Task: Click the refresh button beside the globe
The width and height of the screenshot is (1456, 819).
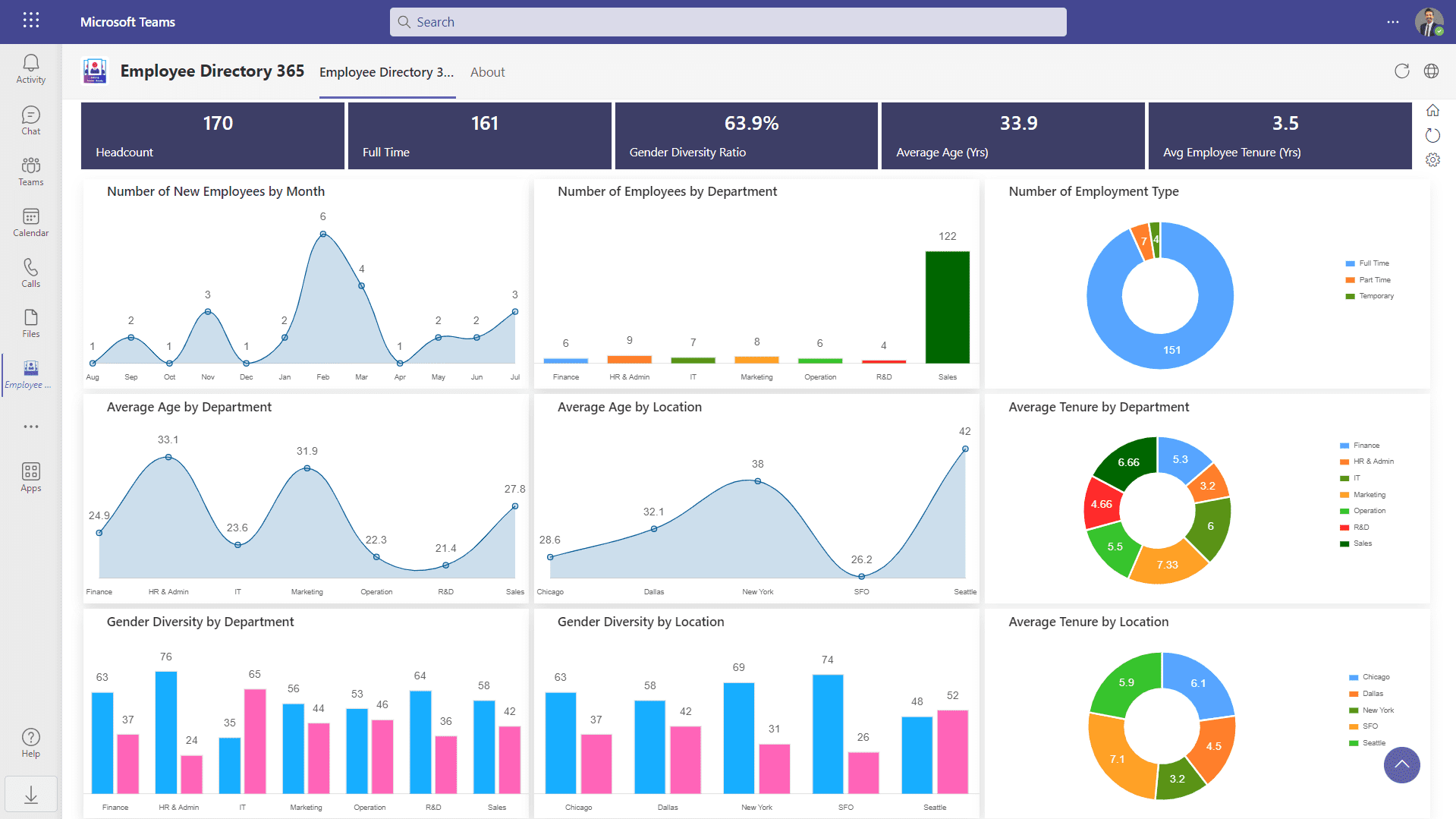Action: tap(1401, 71)
